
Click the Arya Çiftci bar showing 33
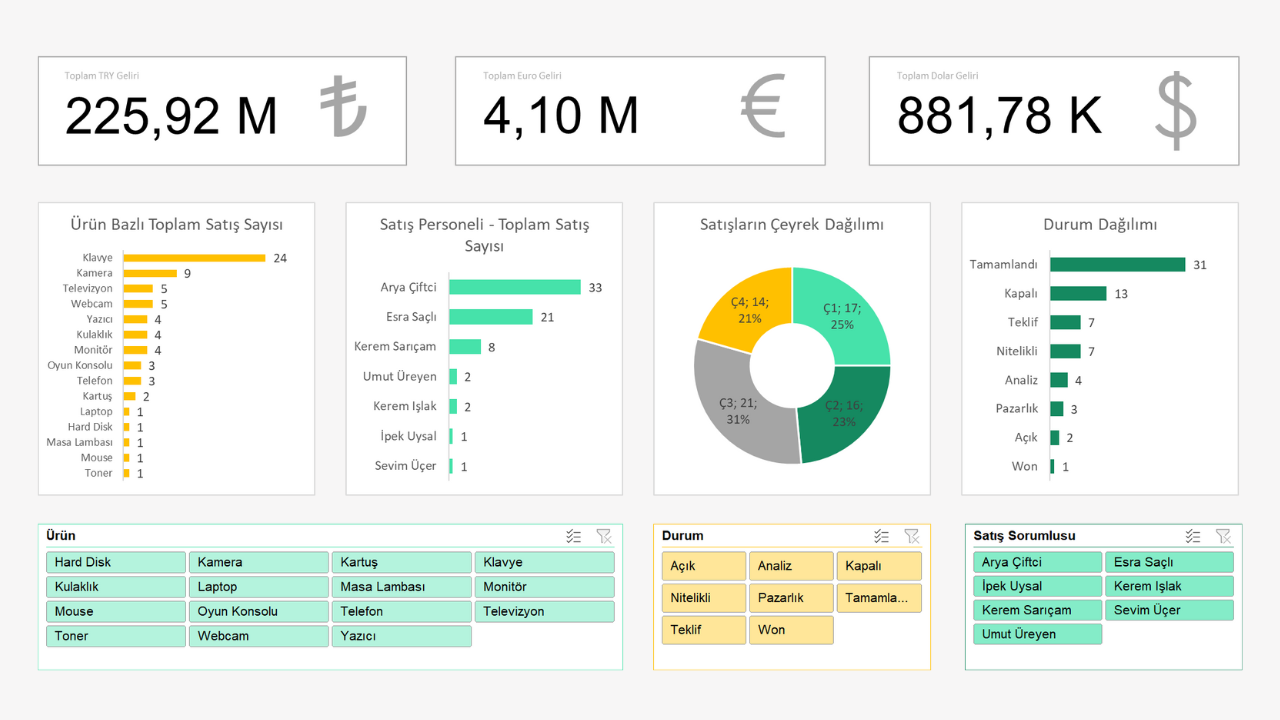(x=515, y=287)
